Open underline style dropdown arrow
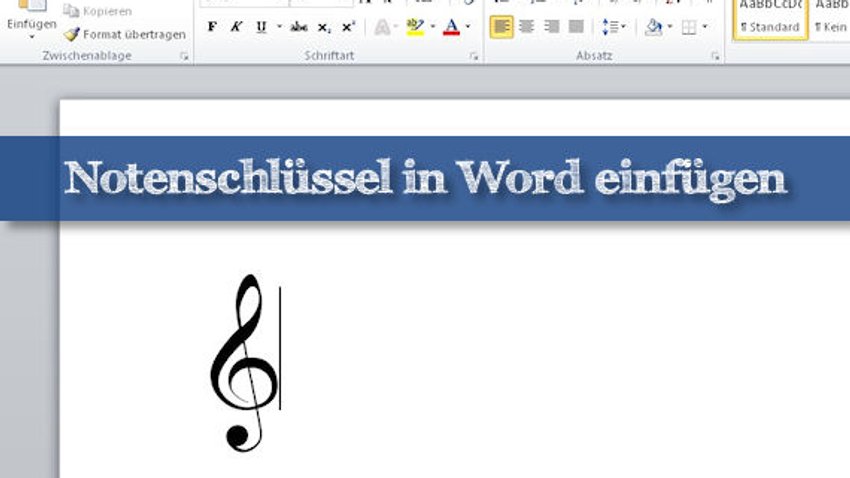The image size is (850, 478). [279, 27]
